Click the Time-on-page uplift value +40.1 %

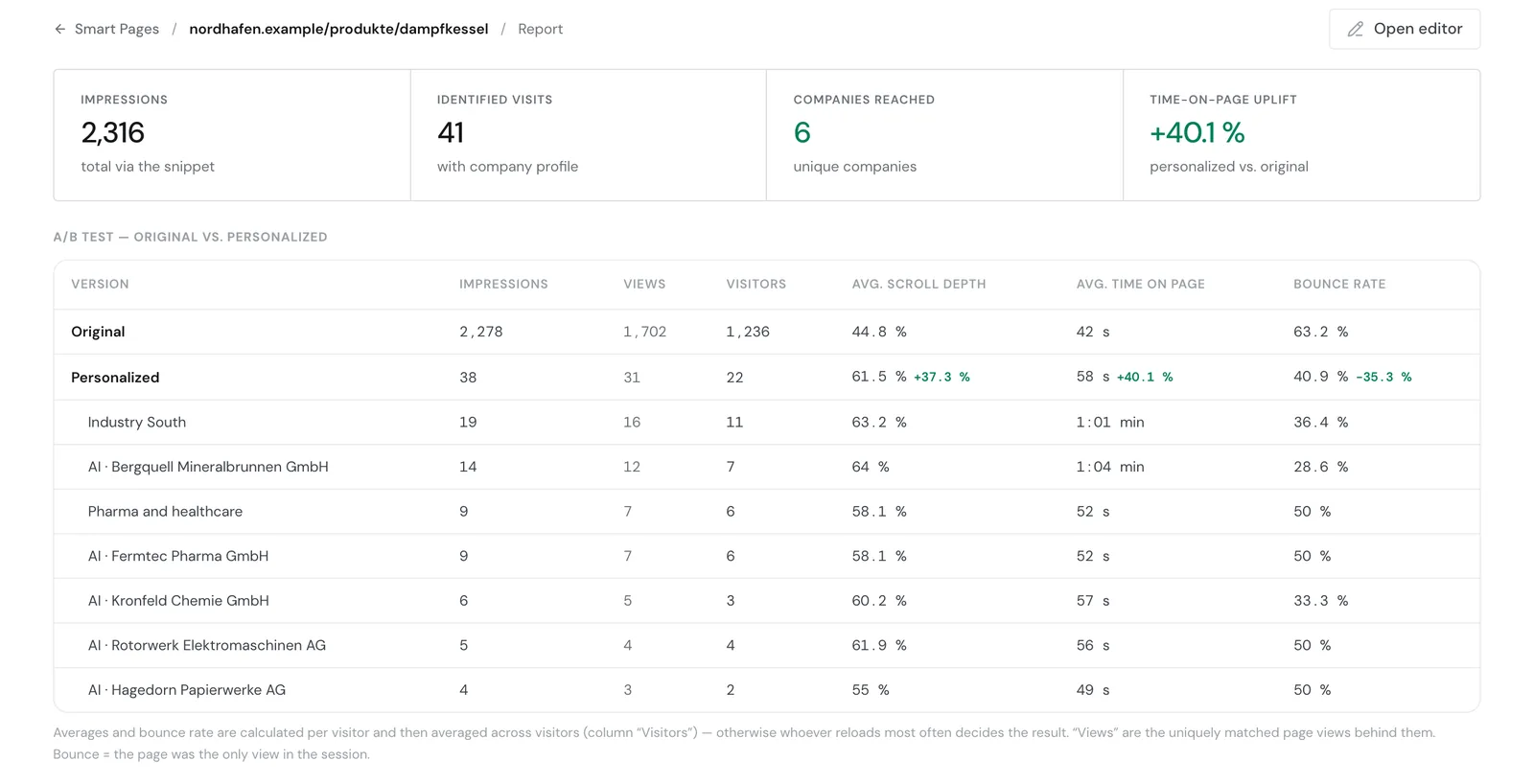pyautogui.click(x=1197, y=132)
